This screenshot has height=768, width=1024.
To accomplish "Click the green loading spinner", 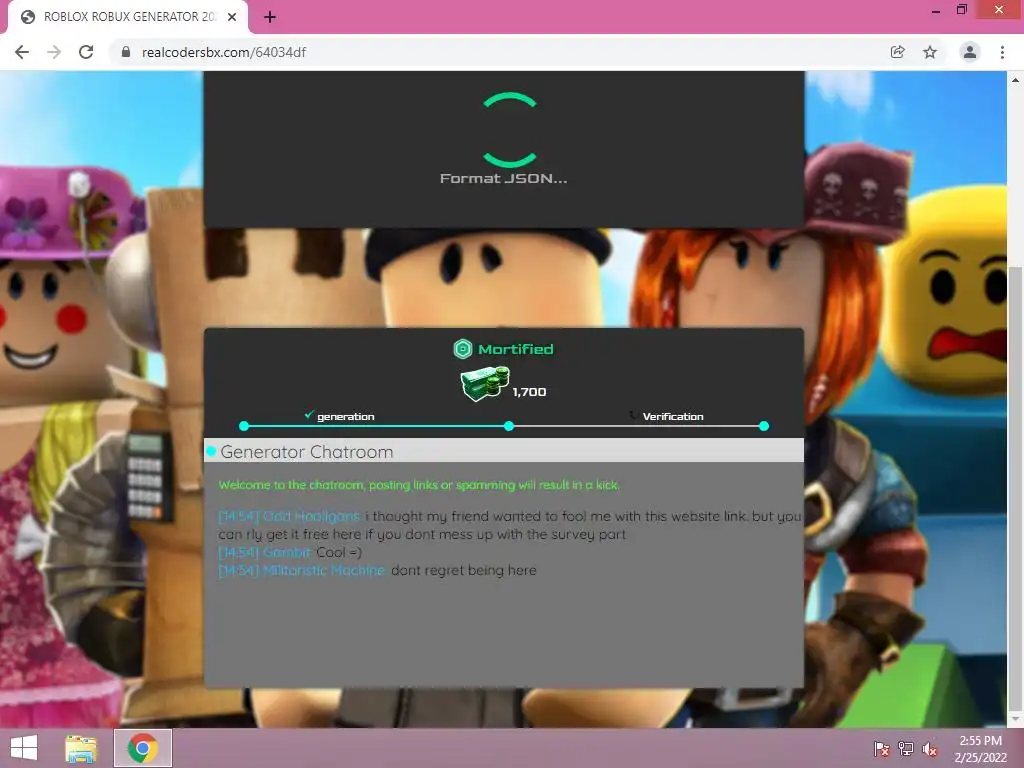I will pos(509,129).
